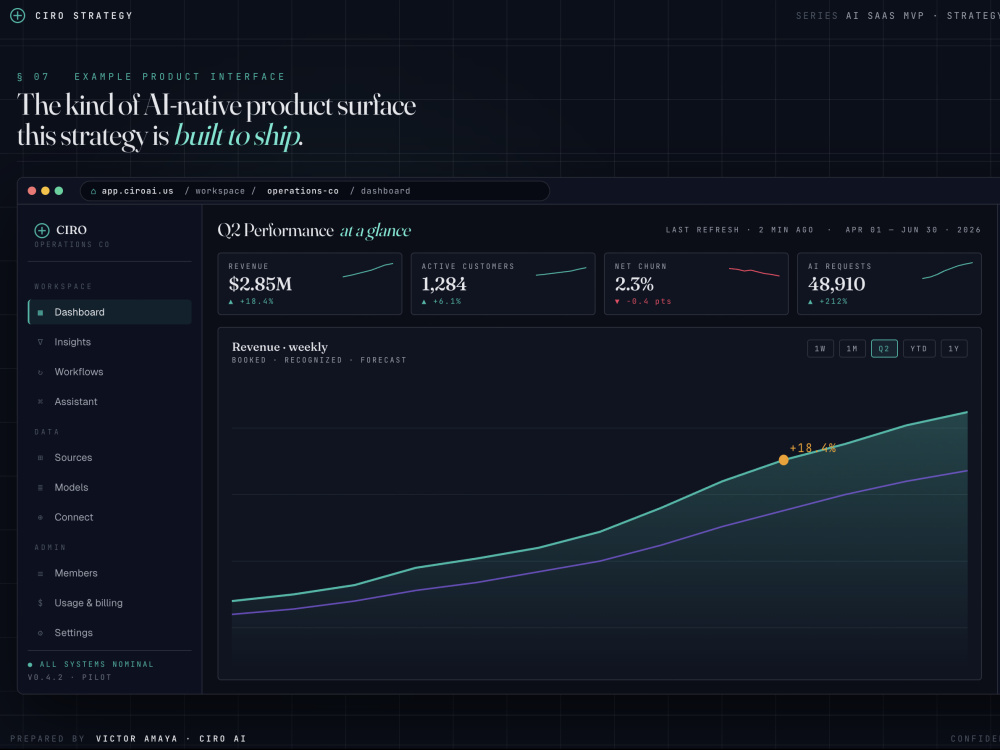Click the AI Requests sparkline
This screenshot has height=750, width=1000.
point(948,270)
